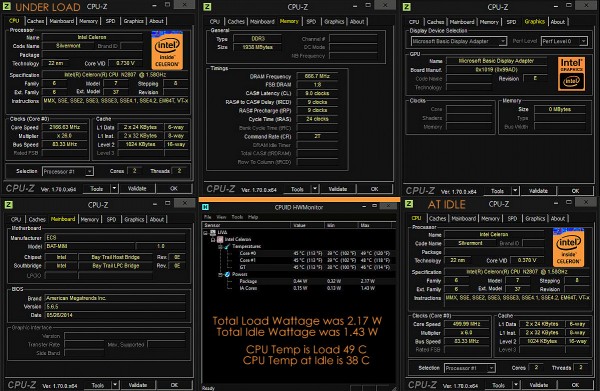
Task: Click the 499.99 MHz Core Speed value
Action: coord(466,324)
